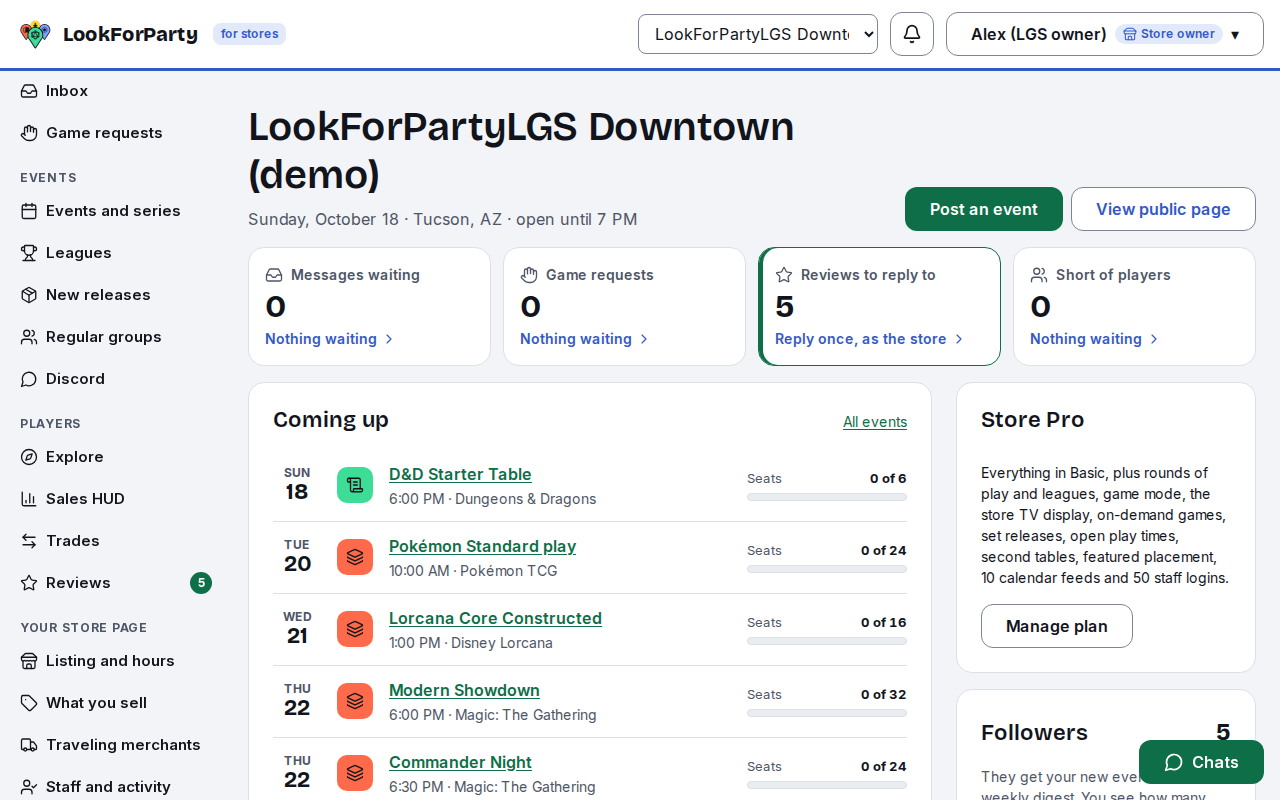The height and width of the screenshot is (800, 1280).
Task: Click the Pokémon Standard play card-stack icon
Action: [355, 557]
